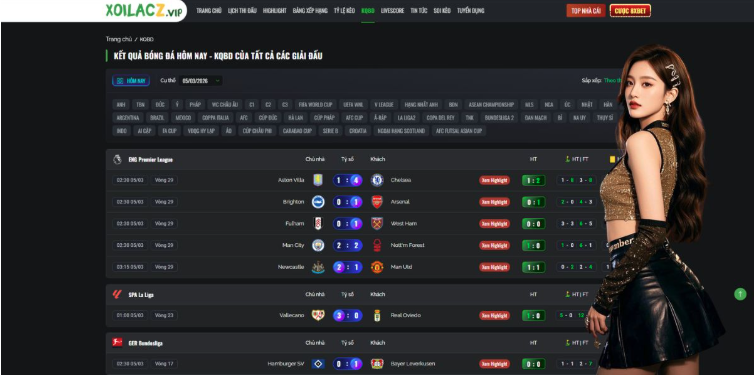Viewport: 755px width, 375px height.
Task: Click the Vallecano club crest
Action: (318, 315)
